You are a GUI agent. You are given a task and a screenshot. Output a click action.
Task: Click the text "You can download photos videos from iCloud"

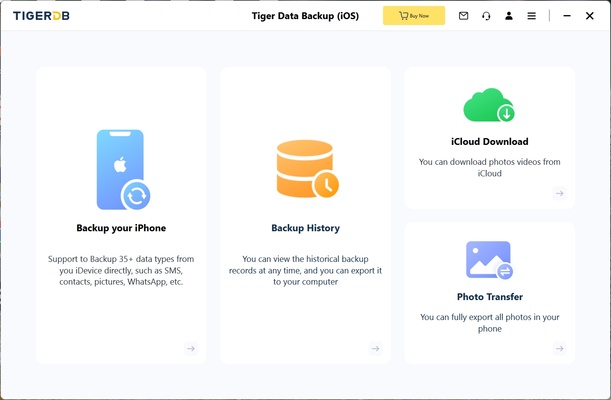pyautogui.click(x=489, y=167)
